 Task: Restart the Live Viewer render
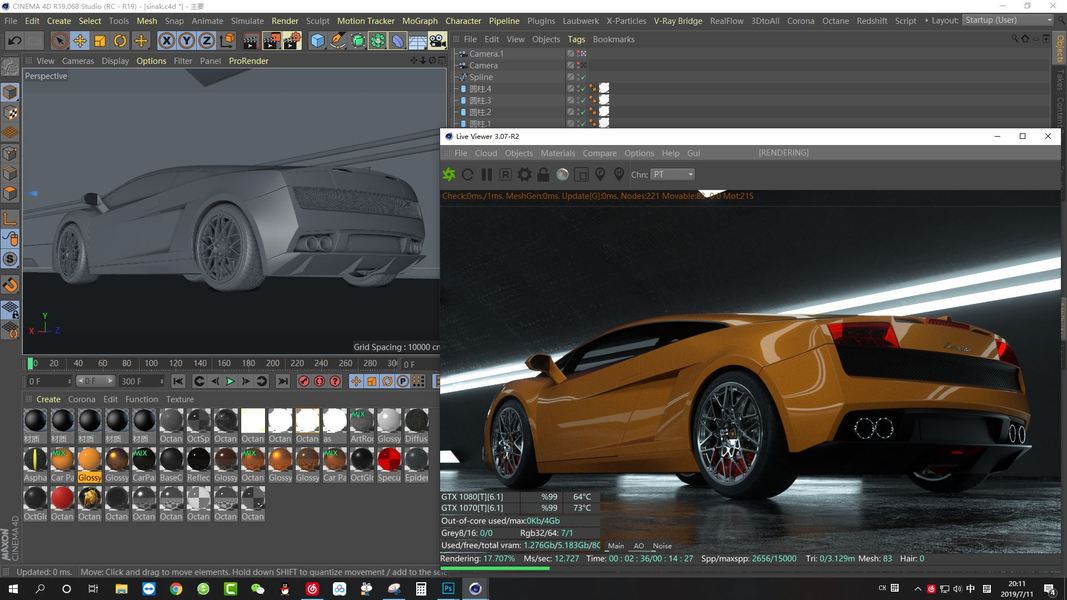coord(467,175)
